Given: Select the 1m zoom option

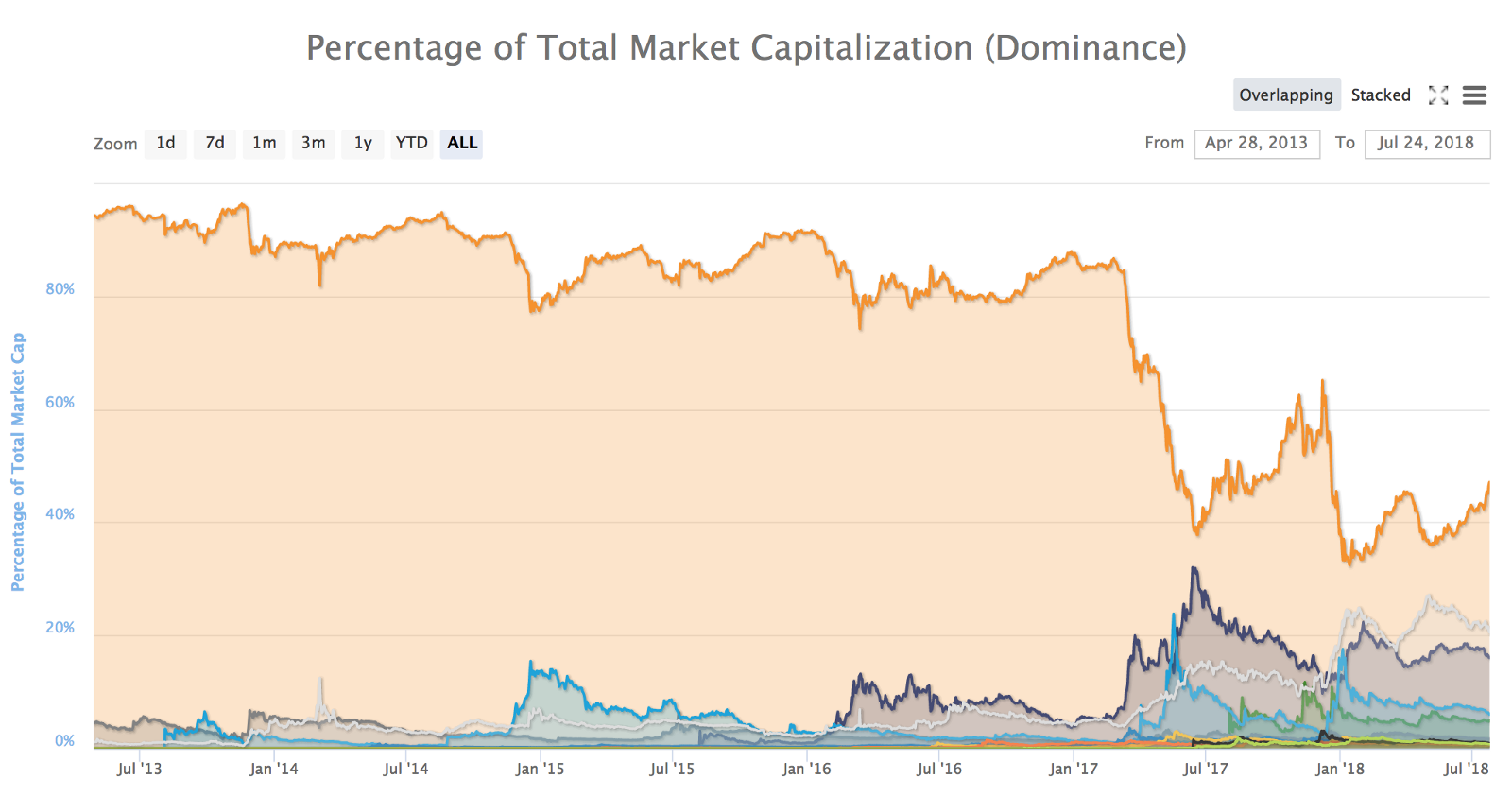Looking at the screenshot, I should point(265,144).
